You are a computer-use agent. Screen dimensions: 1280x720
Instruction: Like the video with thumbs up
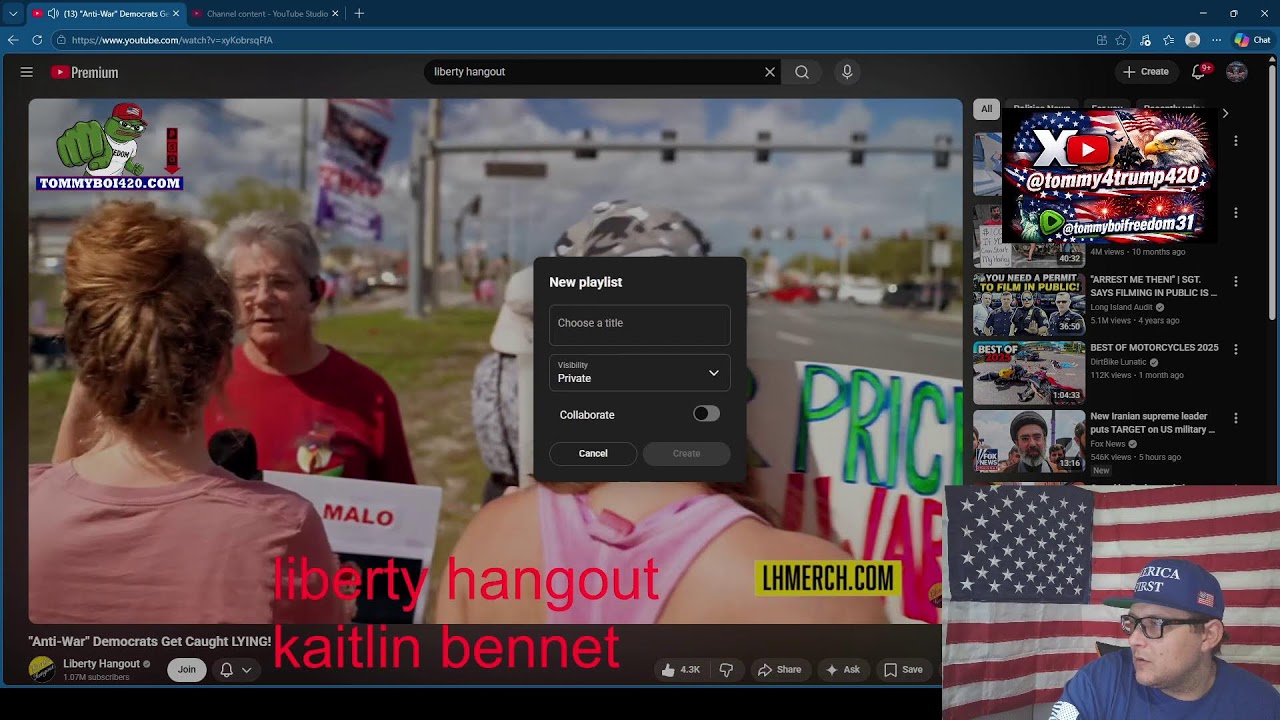(681, 670)
